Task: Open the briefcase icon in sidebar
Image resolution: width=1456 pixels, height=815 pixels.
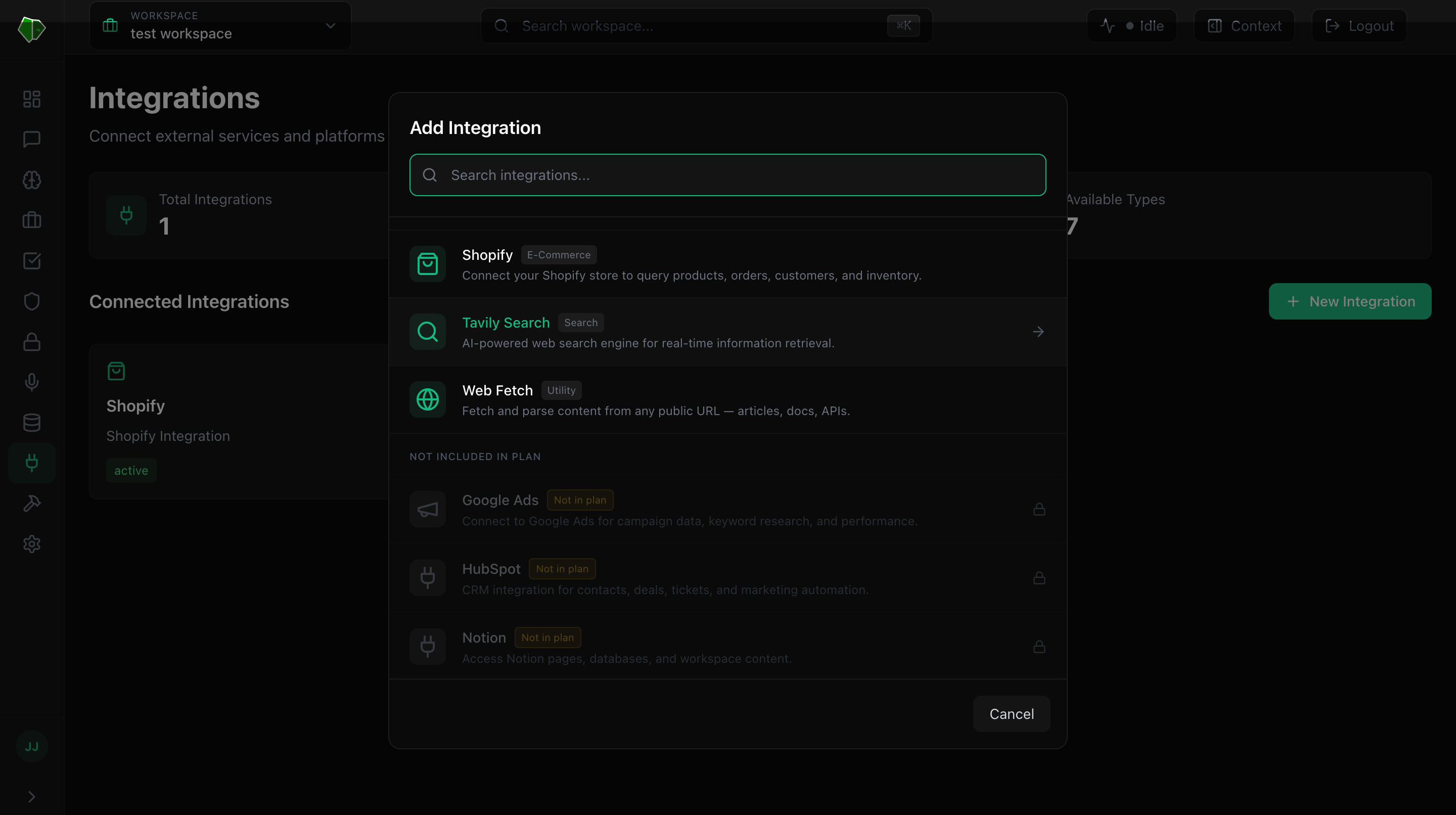Action: pyautogui.click(x=32, y=220)
